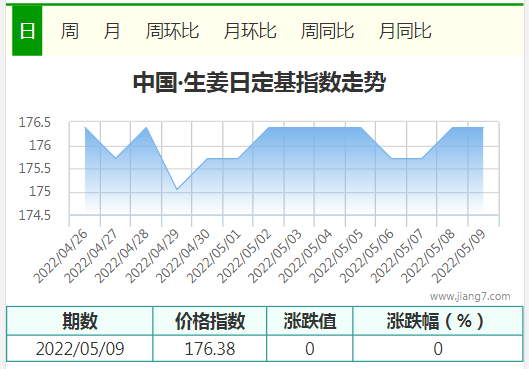Click y-axis label 175.5
Viewport: 529px width, 369px height.
(34, 168)
